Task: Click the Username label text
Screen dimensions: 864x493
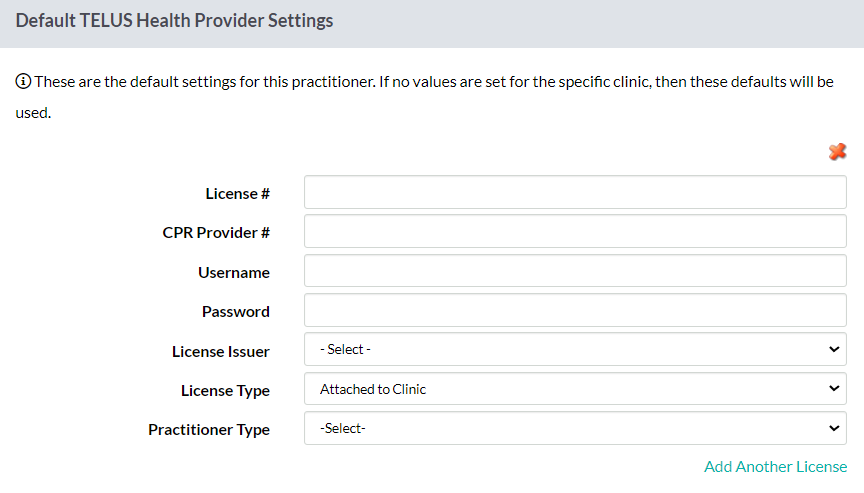Action: [x=234, y=273]
